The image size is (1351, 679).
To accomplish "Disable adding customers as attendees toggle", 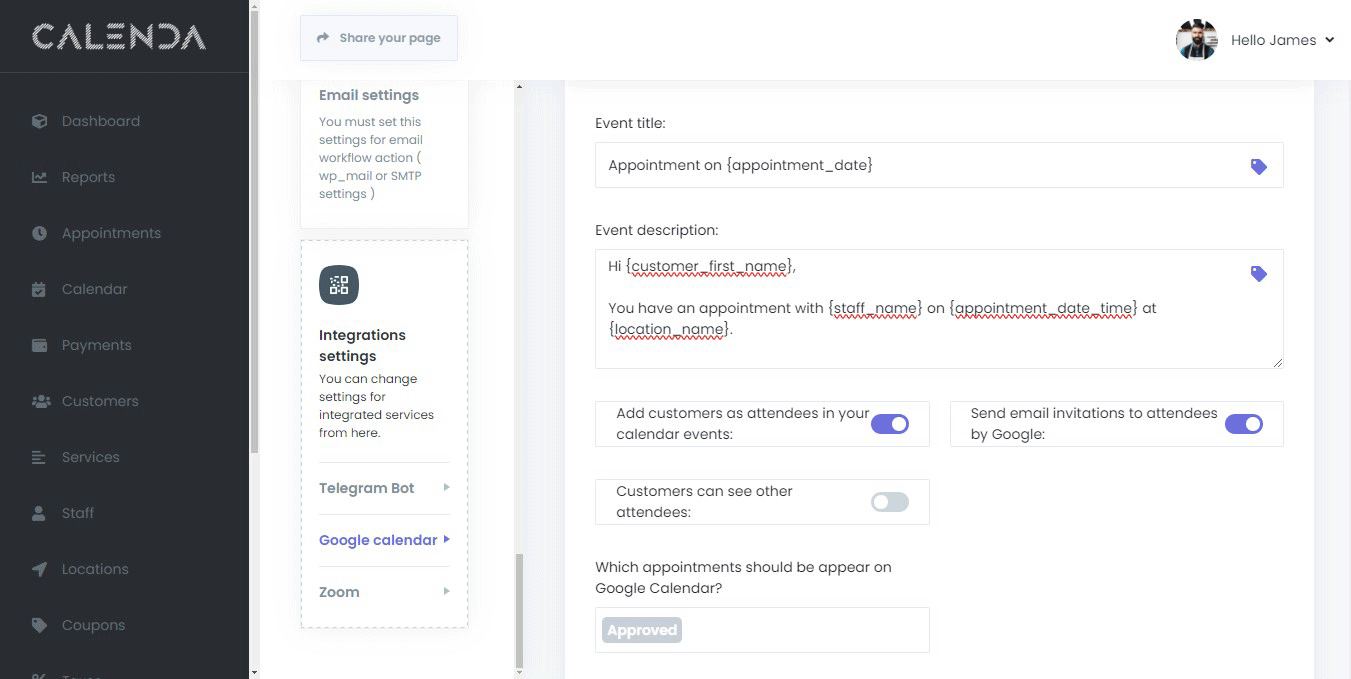I will point(890,424).
